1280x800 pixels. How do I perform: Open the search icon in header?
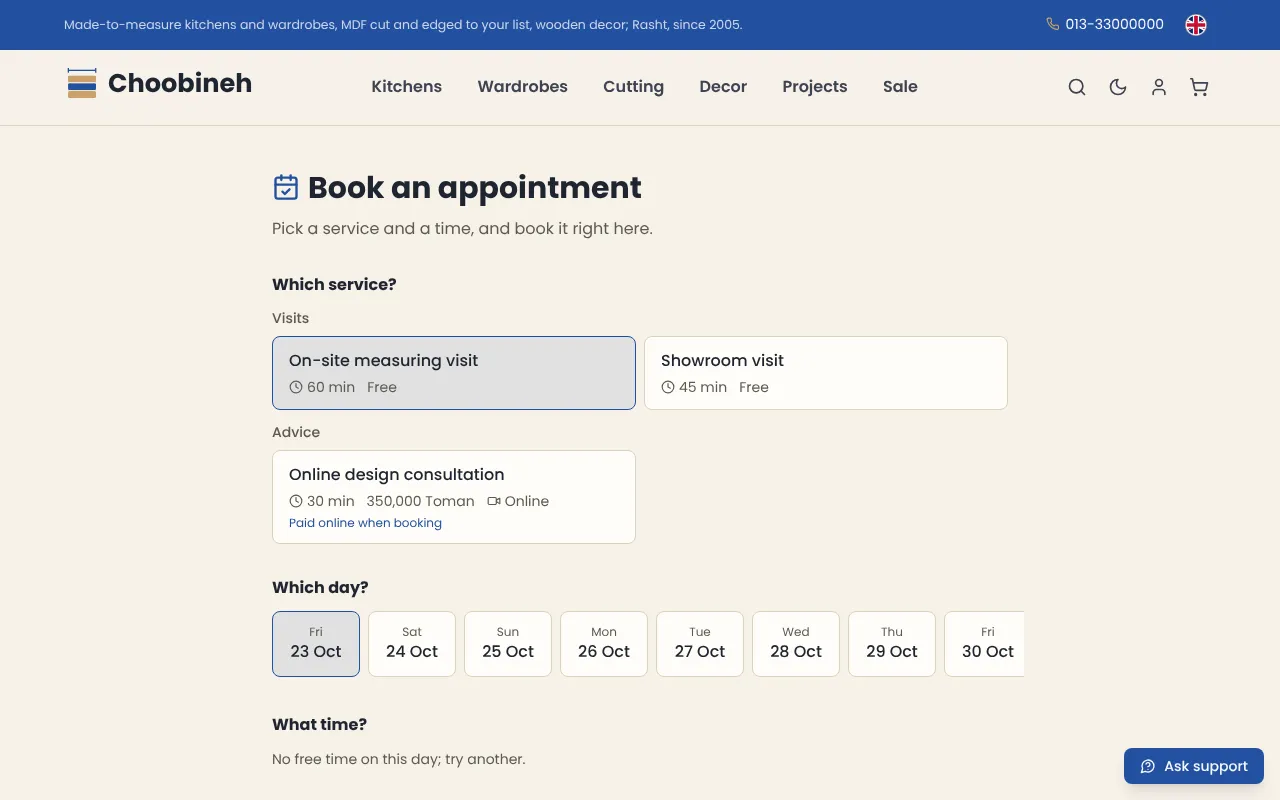click(x=1077, y=87)
